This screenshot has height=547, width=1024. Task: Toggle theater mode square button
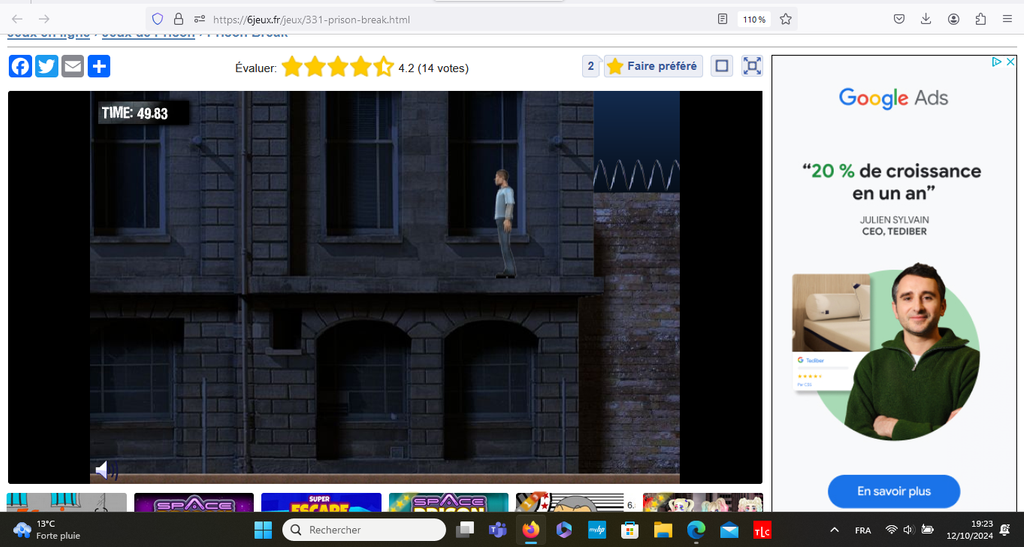(x=721, y=66)
